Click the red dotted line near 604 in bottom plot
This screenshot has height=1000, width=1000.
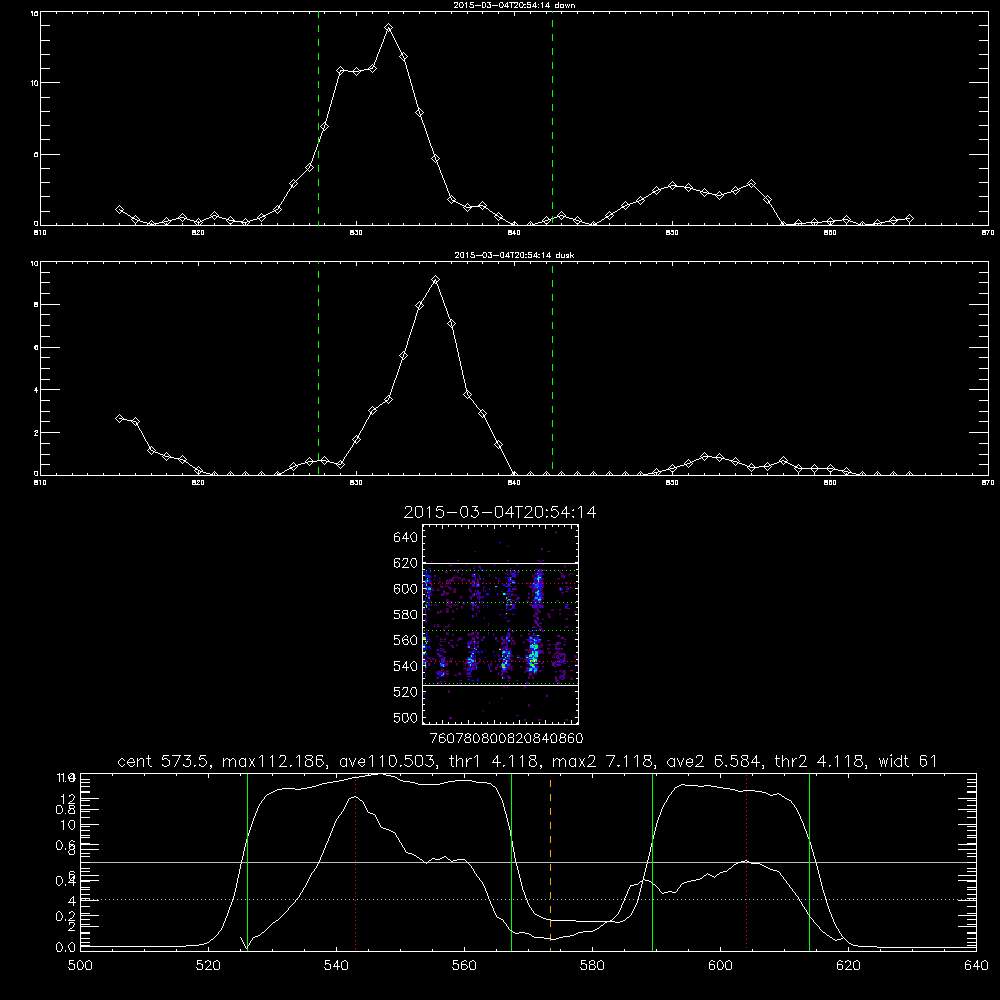click(x=746, y=861)
